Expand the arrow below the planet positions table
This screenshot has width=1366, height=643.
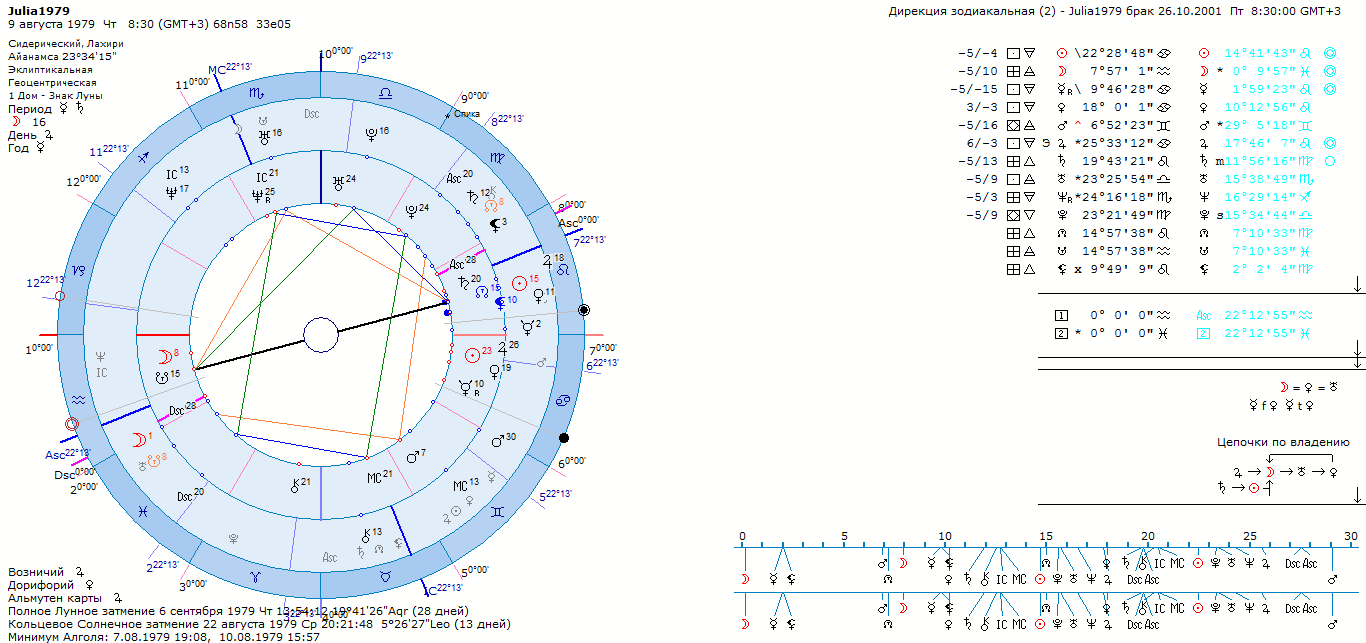point(1357,286)
